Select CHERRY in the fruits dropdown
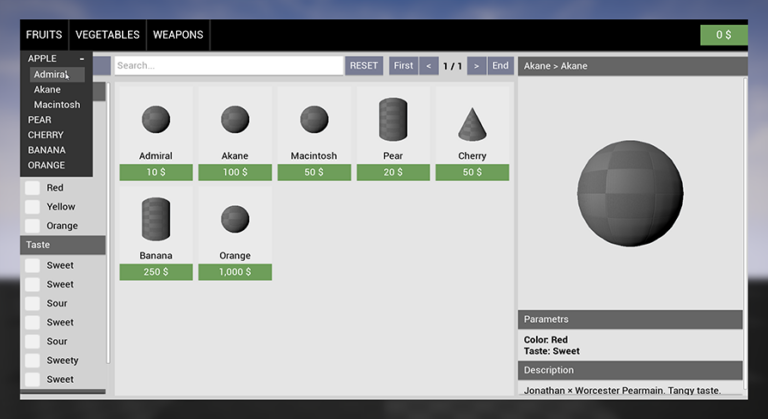Image resolution: width=768 pixels, height=419 pixels. [46, 135]
